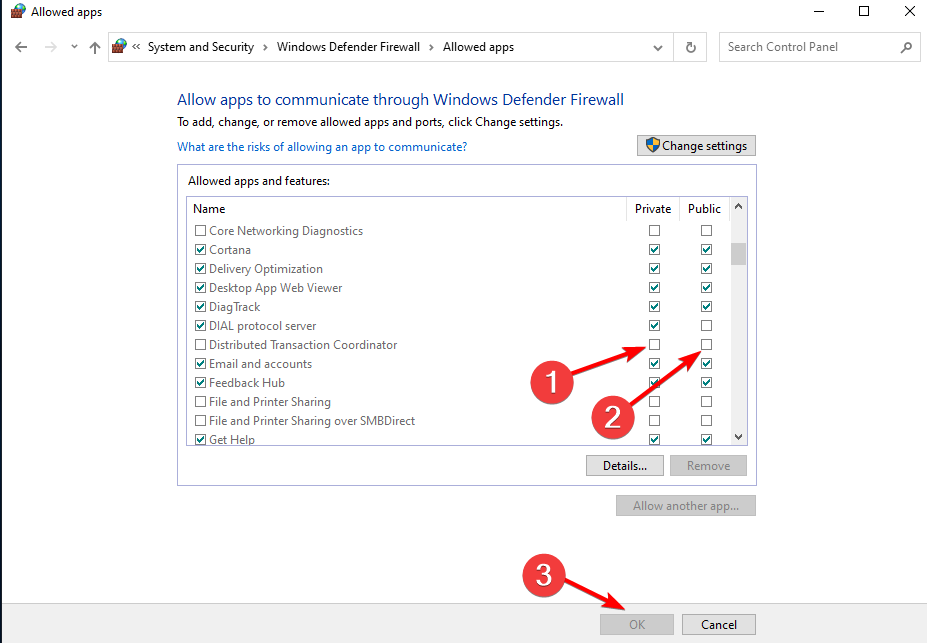927x643 pixels.
Task: Click scroll down arrow of apps list
Action: click(738, 437)
